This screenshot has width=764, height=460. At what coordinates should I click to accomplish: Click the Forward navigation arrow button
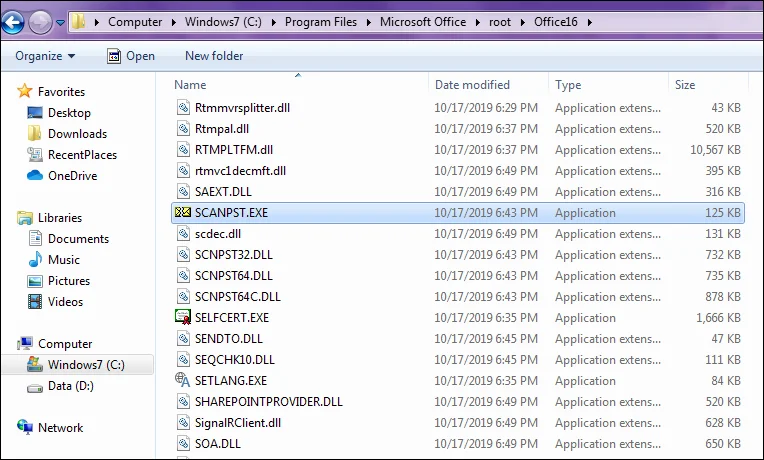(x=40, y=22)
